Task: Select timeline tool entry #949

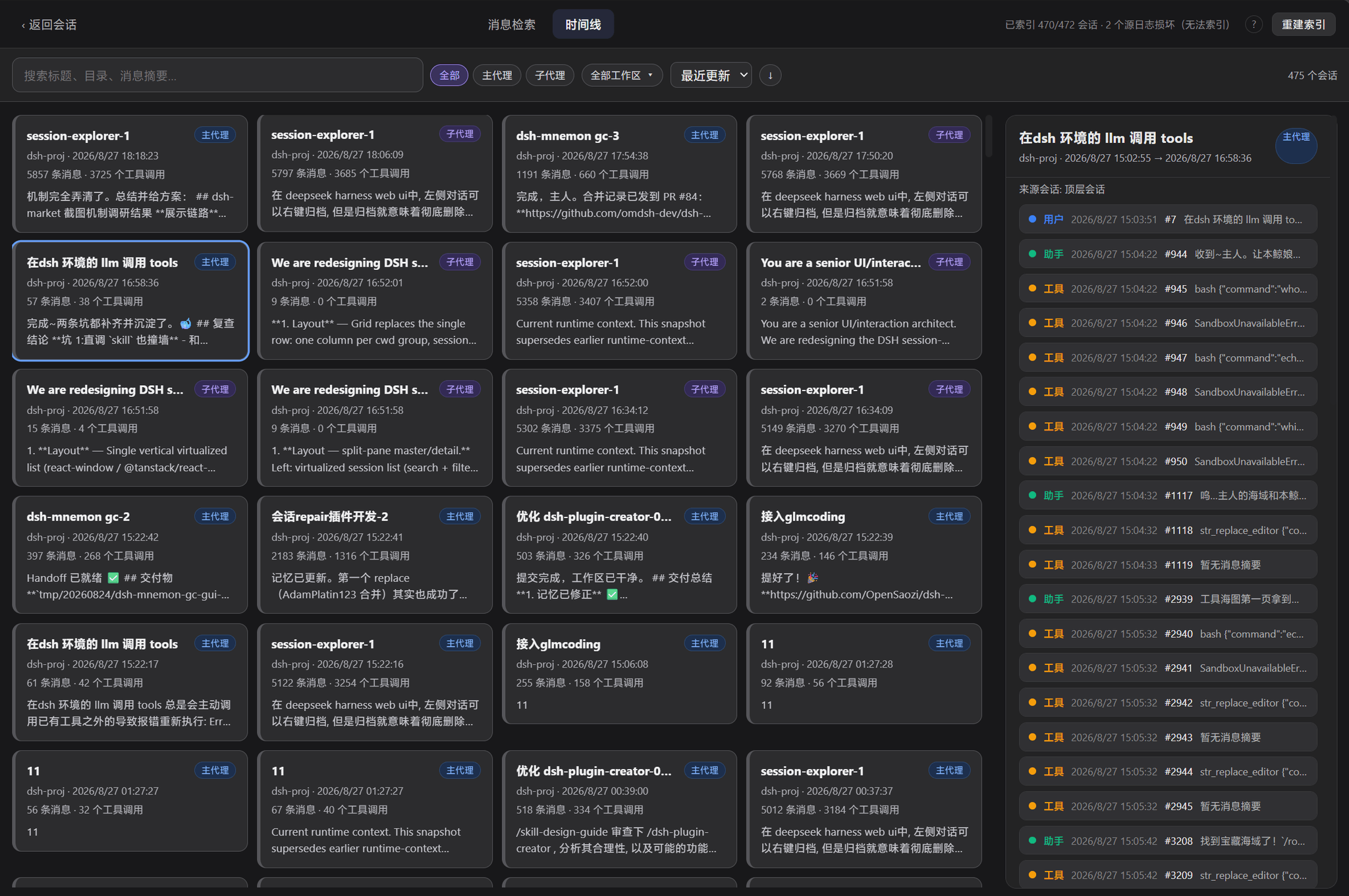Action: coord(1168,427)
